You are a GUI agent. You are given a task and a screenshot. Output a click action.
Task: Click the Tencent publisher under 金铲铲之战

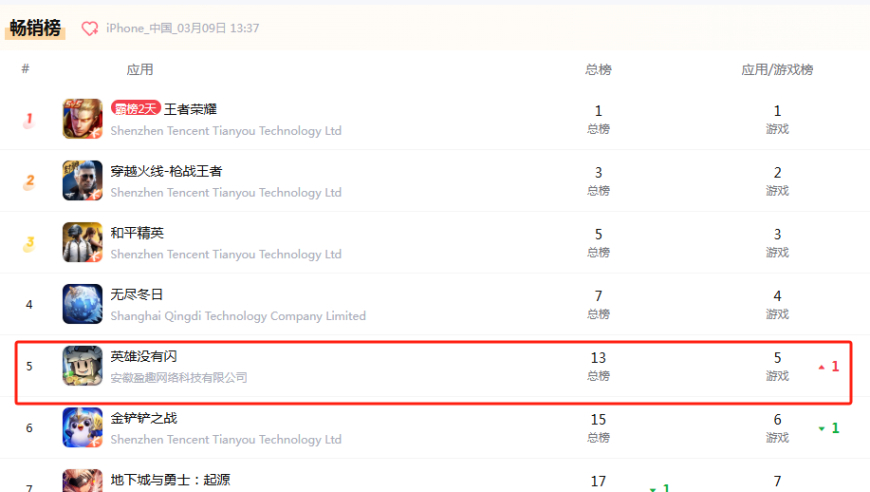[226, 439]
